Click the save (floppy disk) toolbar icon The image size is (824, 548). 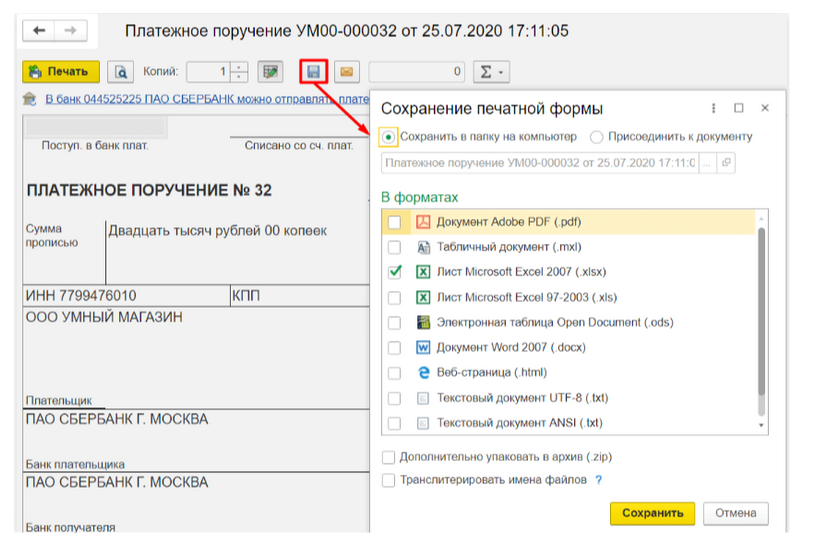pos(313,72)
